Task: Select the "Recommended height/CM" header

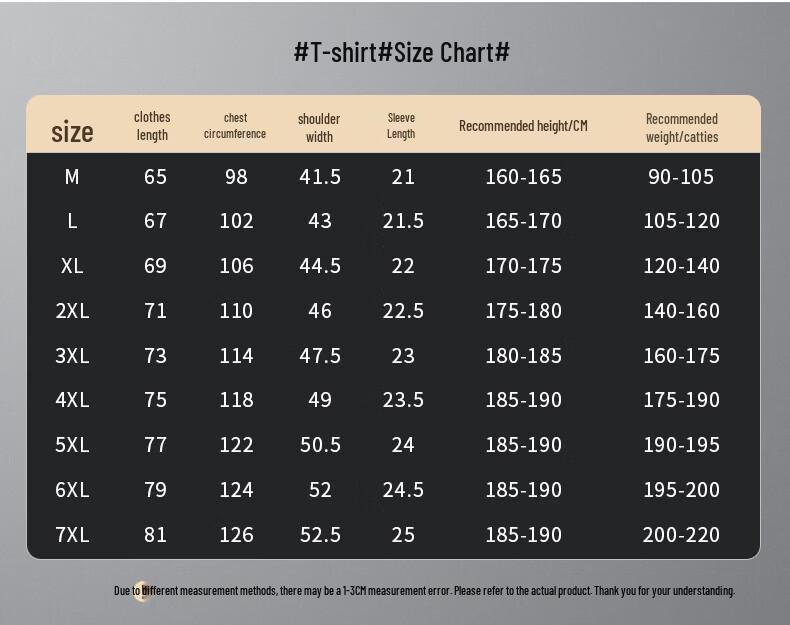Action: [x=523, y=125]
